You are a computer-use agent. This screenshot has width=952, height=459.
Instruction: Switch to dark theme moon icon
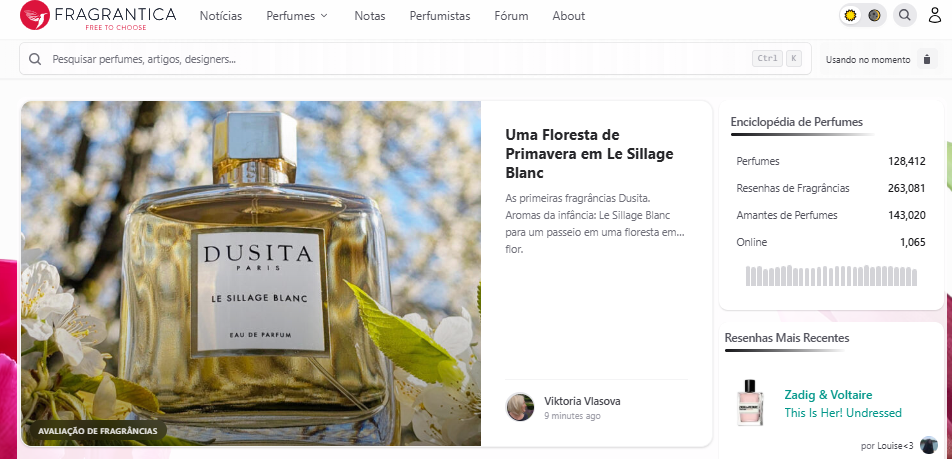coord(874,16)
